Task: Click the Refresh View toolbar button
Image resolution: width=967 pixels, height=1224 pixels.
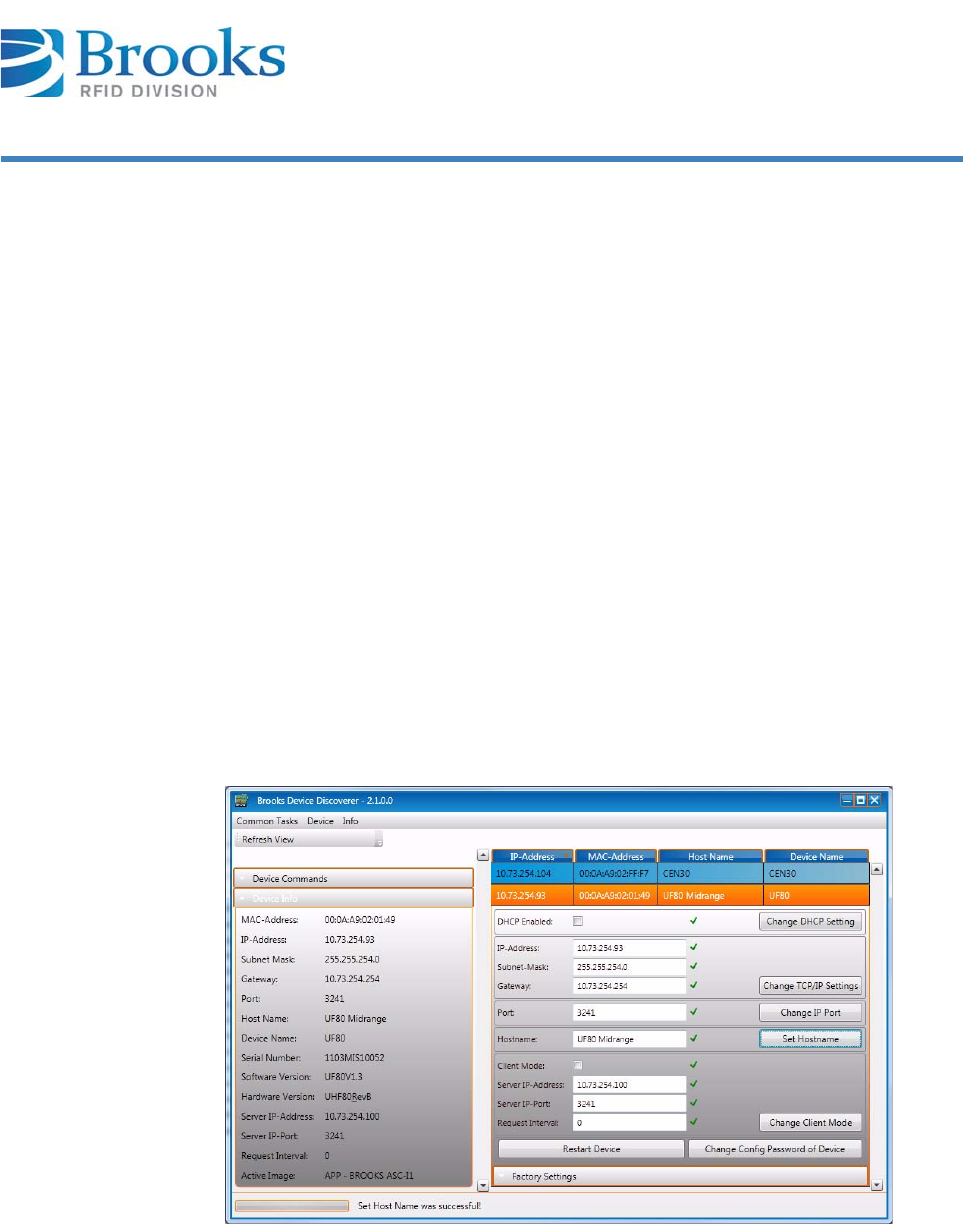Action: [308, 839]
